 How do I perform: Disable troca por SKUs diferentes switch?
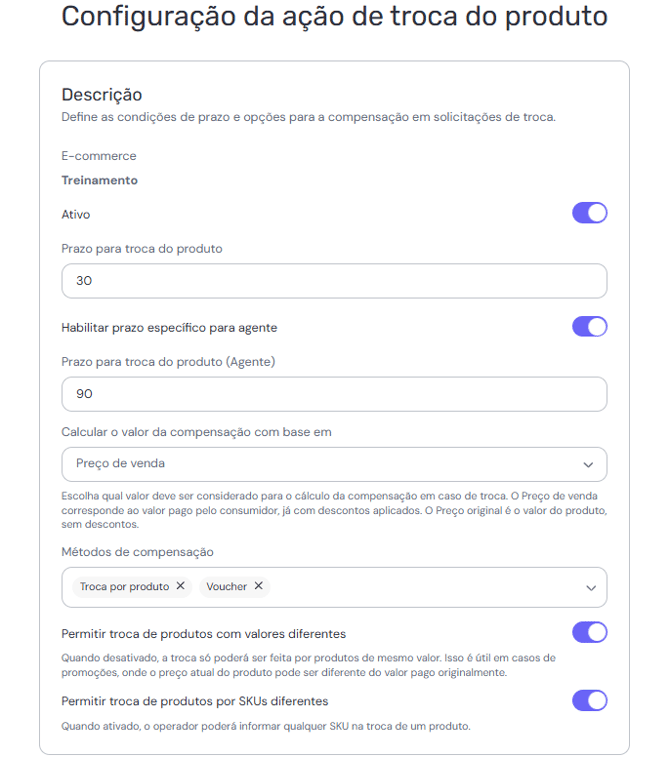click(589, 700)
